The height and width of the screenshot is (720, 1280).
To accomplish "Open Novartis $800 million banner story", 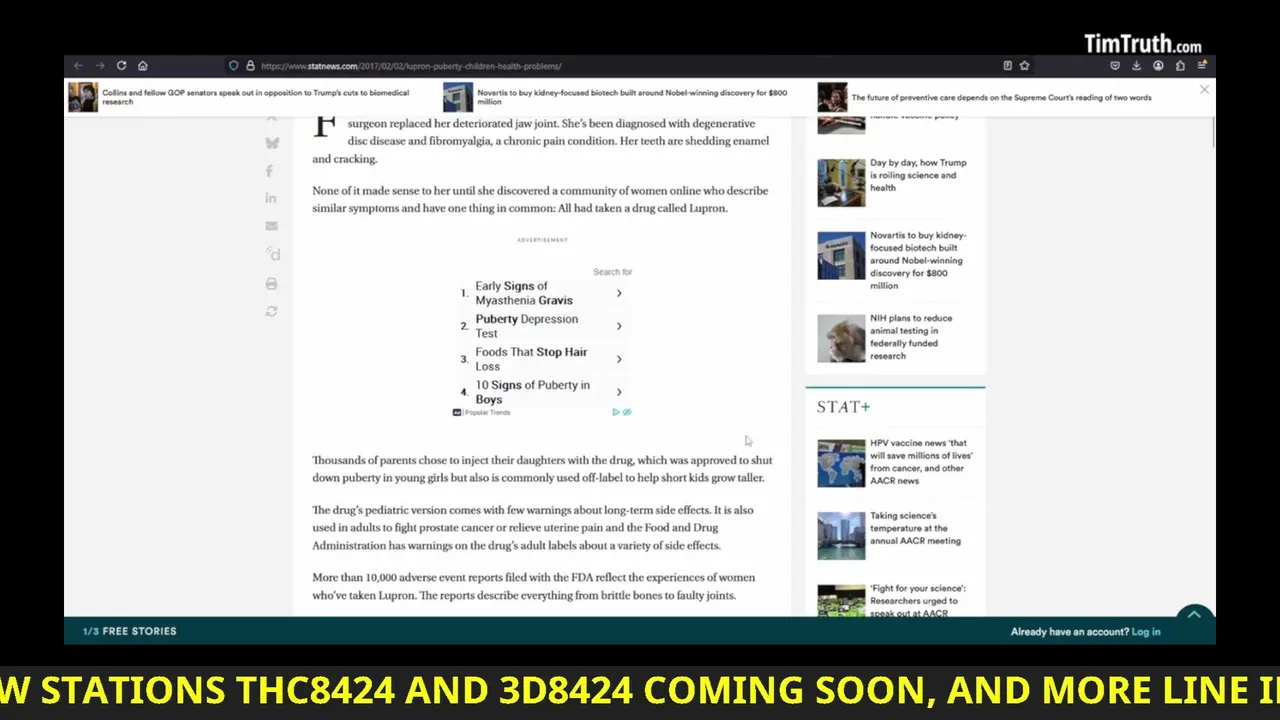I will 631,97.
